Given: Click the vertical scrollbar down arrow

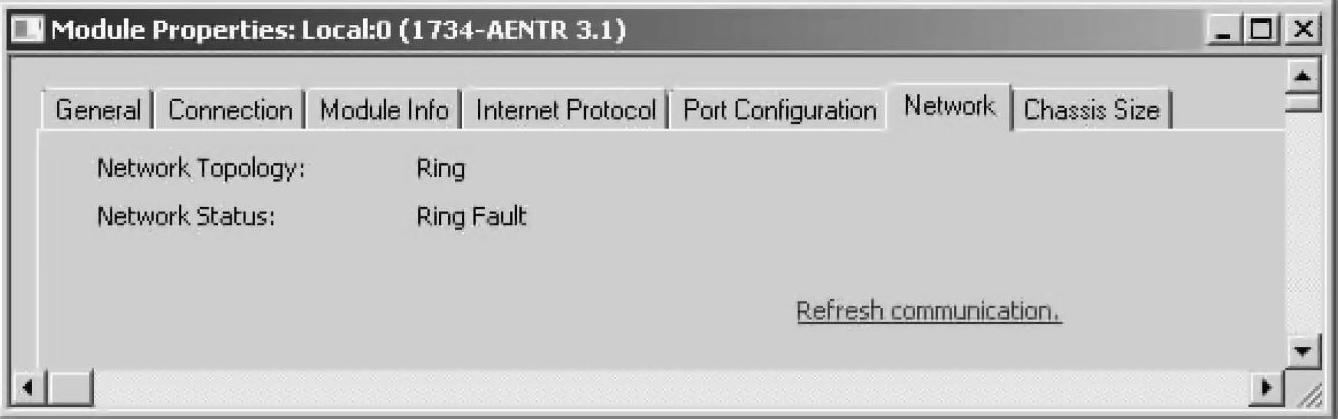Looking at the screenshot, I should coord(1301,351).
